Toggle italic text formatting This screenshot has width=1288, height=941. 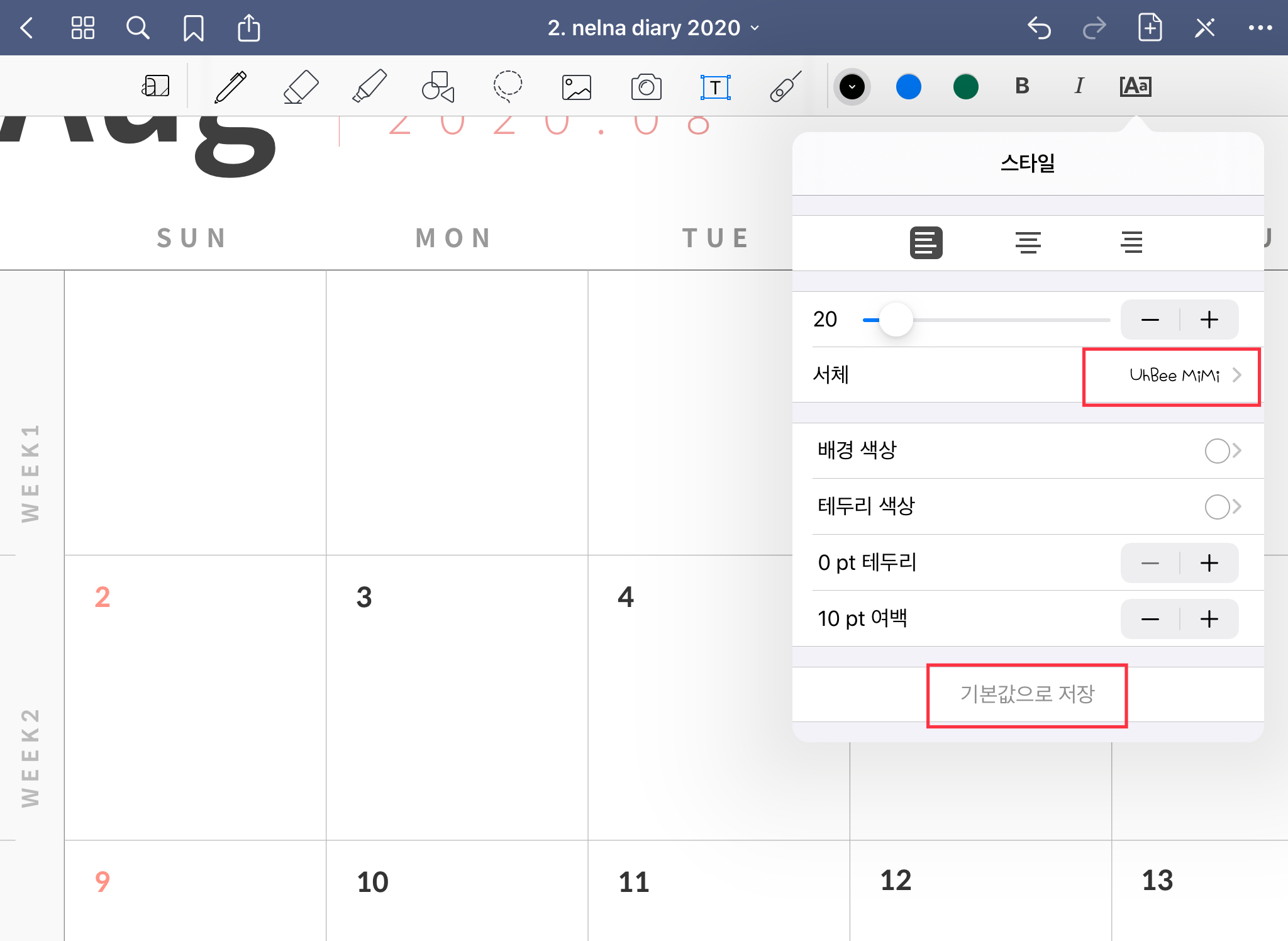[1079, 86]
